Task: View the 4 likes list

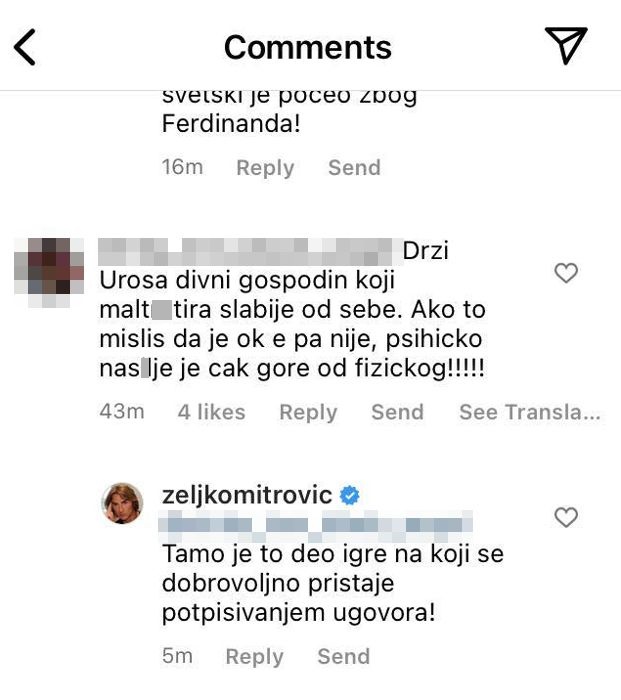Action: coord(212,412)
